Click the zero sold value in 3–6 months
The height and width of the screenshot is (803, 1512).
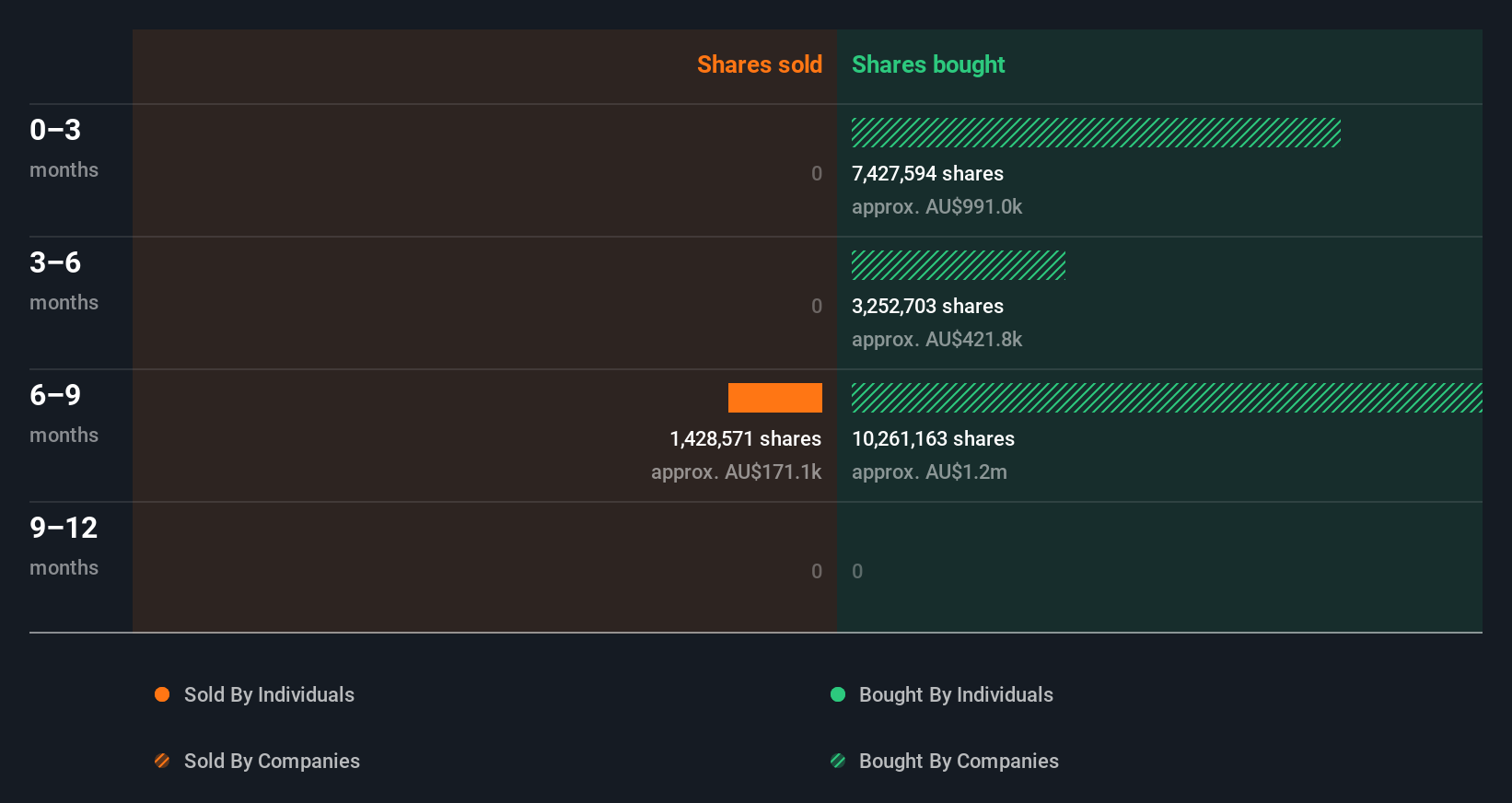(817, 306)
